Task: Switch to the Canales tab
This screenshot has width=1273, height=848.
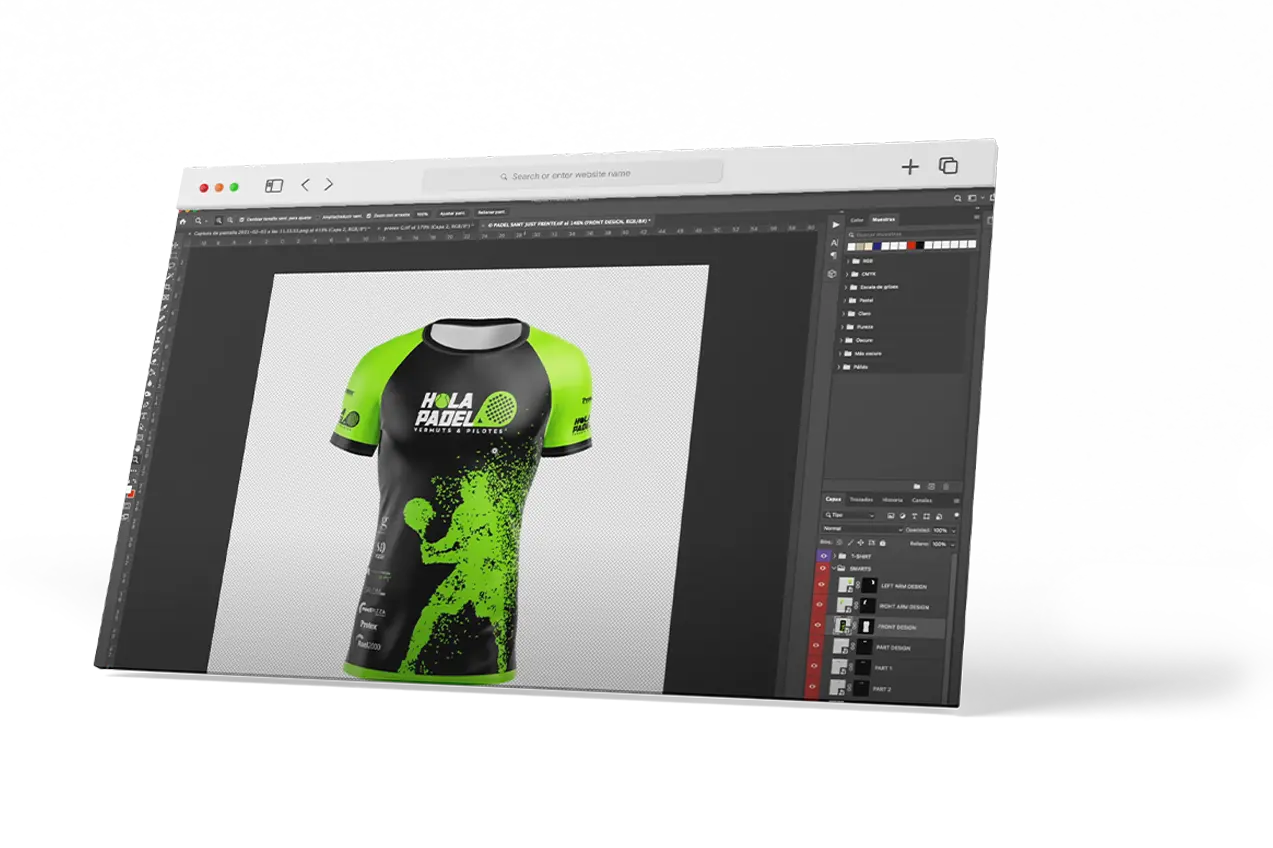Action: [922, 501]
